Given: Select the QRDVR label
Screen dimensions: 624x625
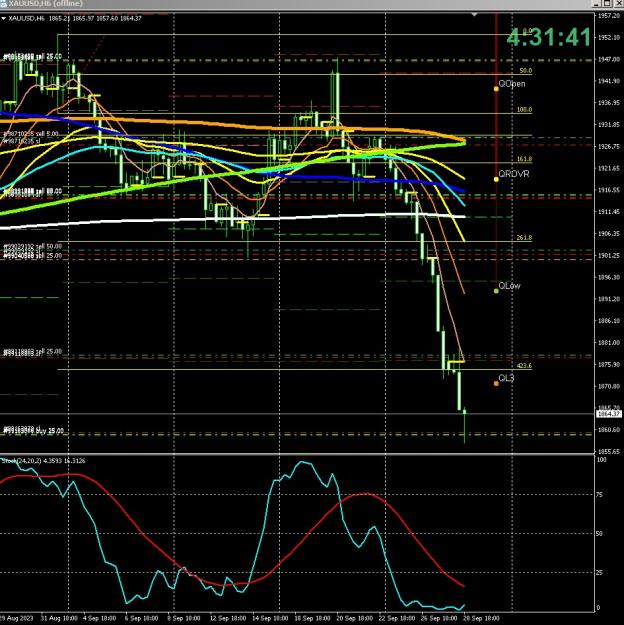Looking at the screenshot, I should point(514,174).
